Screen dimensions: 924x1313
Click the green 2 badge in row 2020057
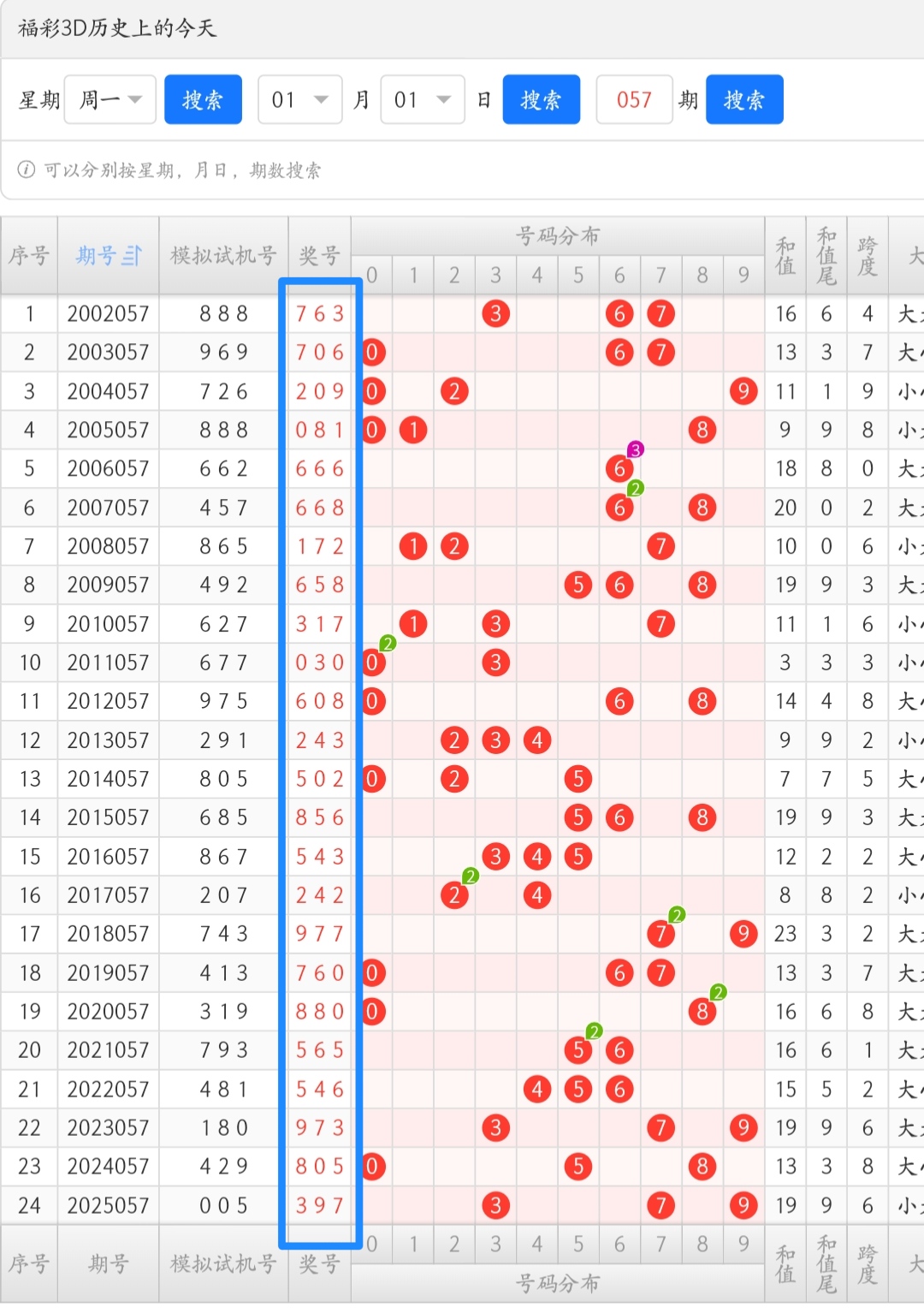pyautogui.click(x=718, y=992)
